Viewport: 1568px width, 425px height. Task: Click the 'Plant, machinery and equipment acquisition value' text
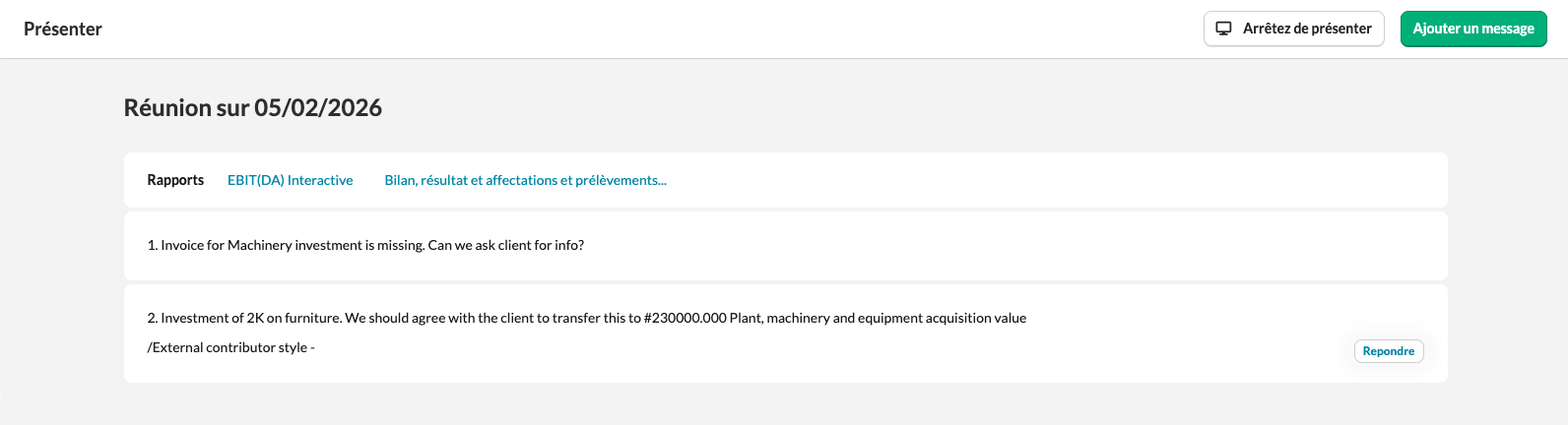point(878,318)
